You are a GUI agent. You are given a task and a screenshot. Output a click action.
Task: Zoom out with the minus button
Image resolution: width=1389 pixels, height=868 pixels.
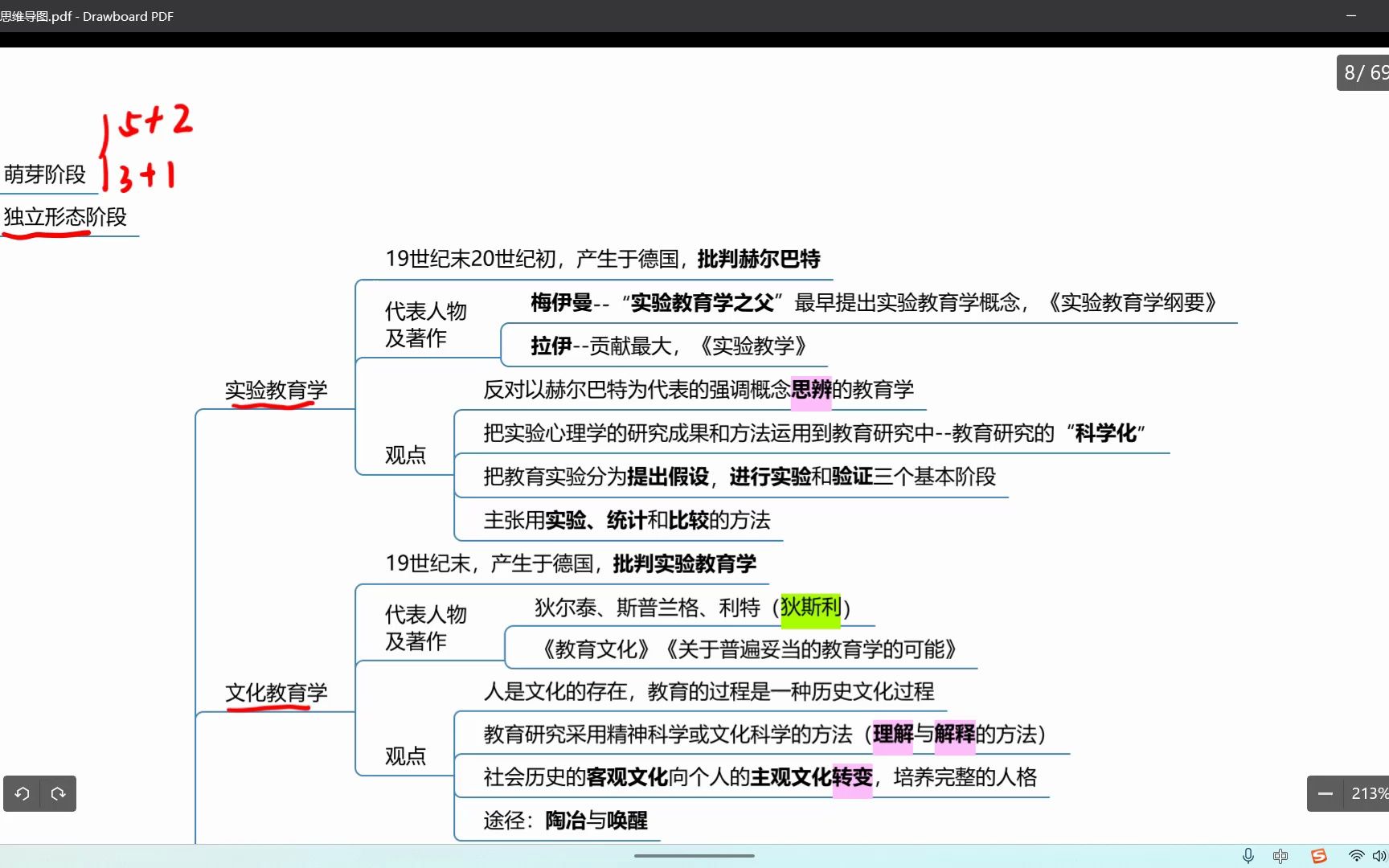pos(1325,793)
